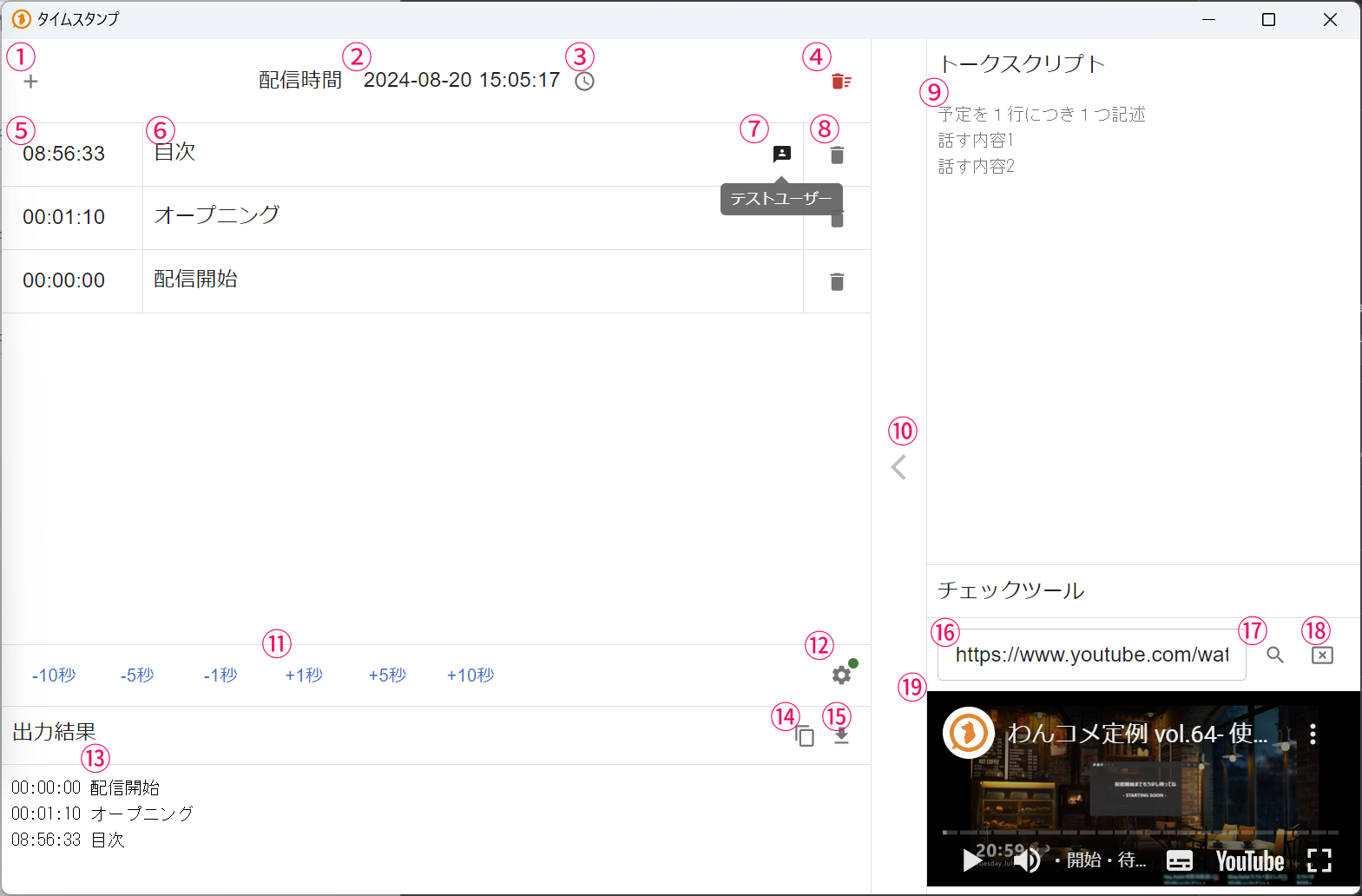Toggle subtitles on the YouTube player
Image resolution: width=1362 pixels, height=896 pixels.
(x=1179, y=860)
